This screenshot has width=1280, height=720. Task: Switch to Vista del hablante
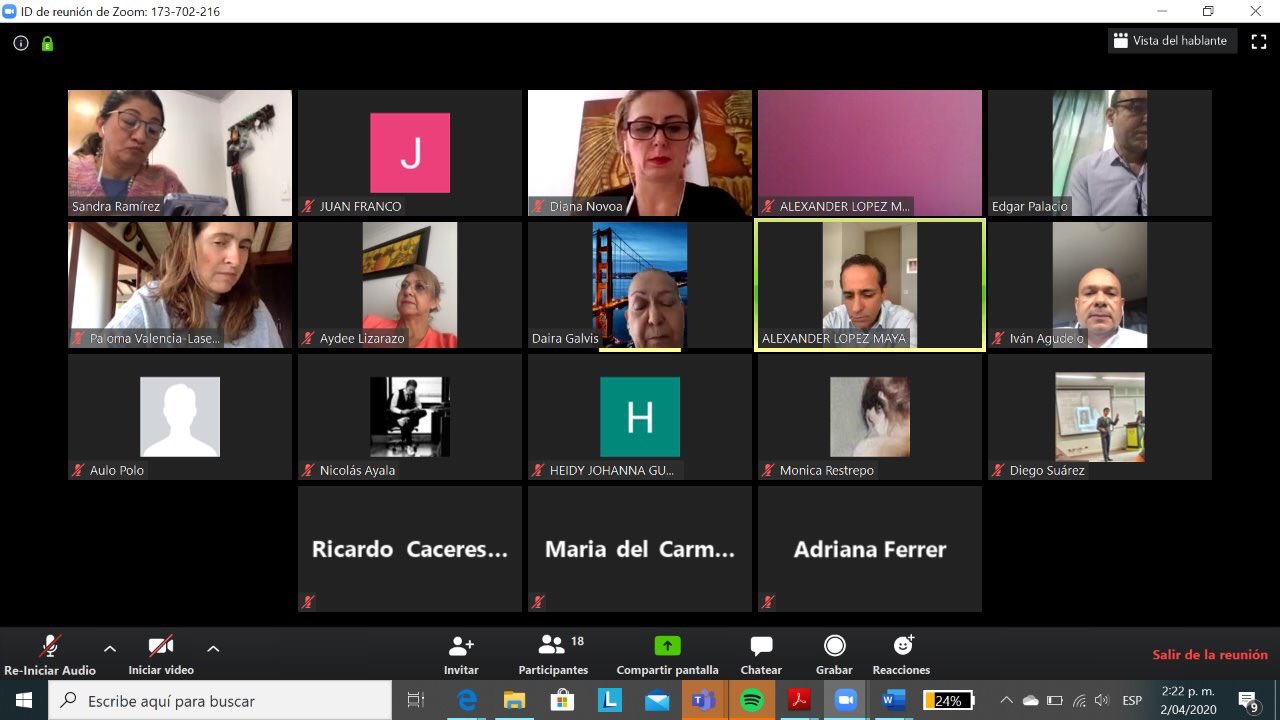1174,41
